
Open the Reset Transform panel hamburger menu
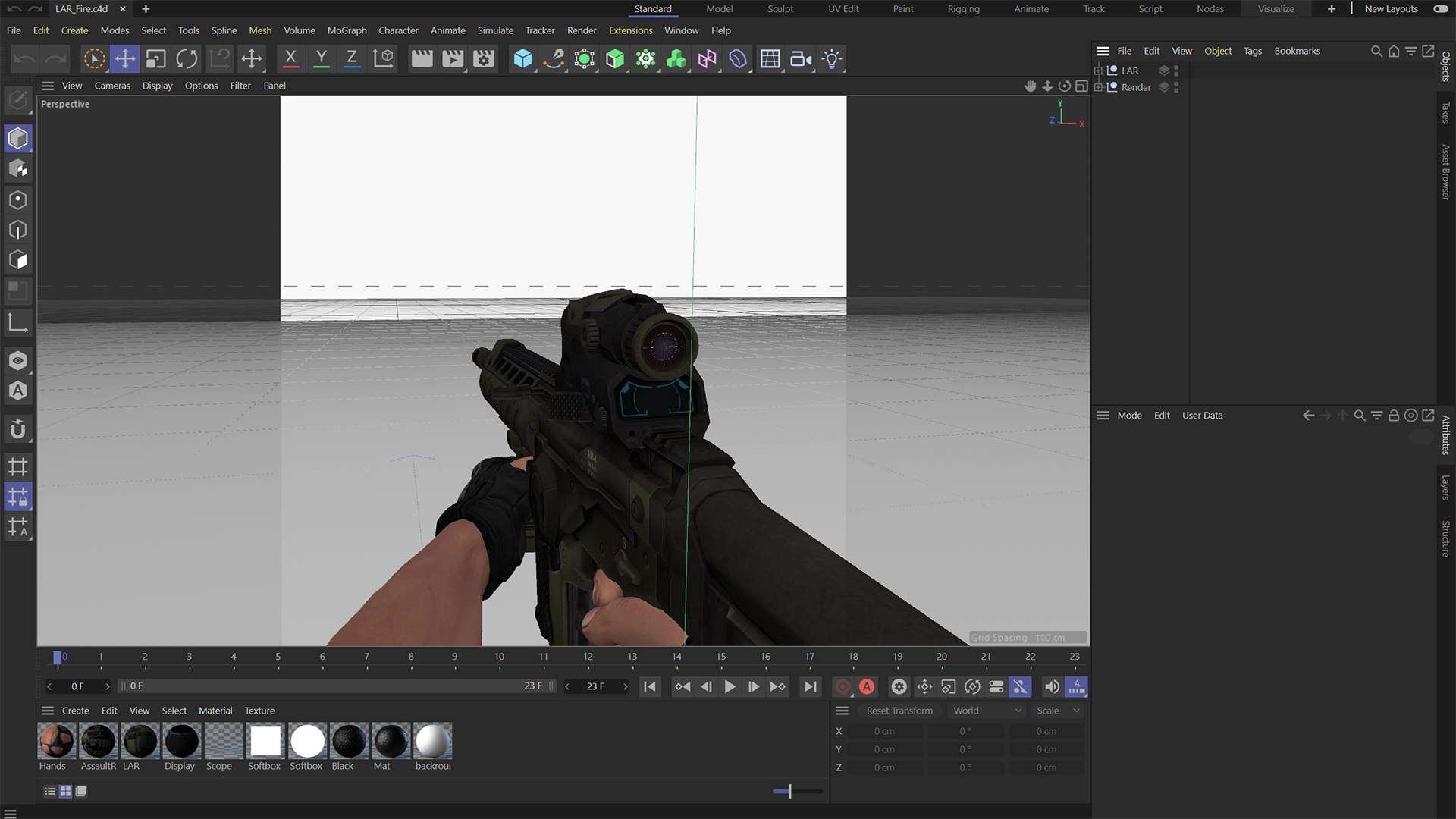842,711
